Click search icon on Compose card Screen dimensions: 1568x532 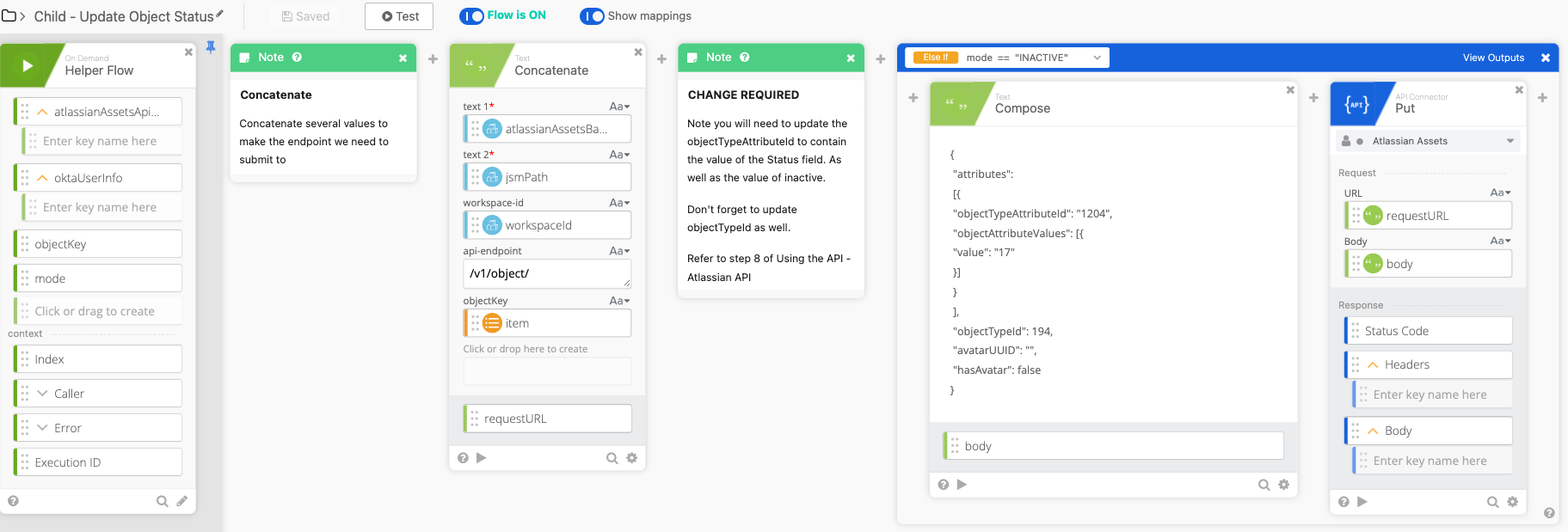click(1264, 485)
